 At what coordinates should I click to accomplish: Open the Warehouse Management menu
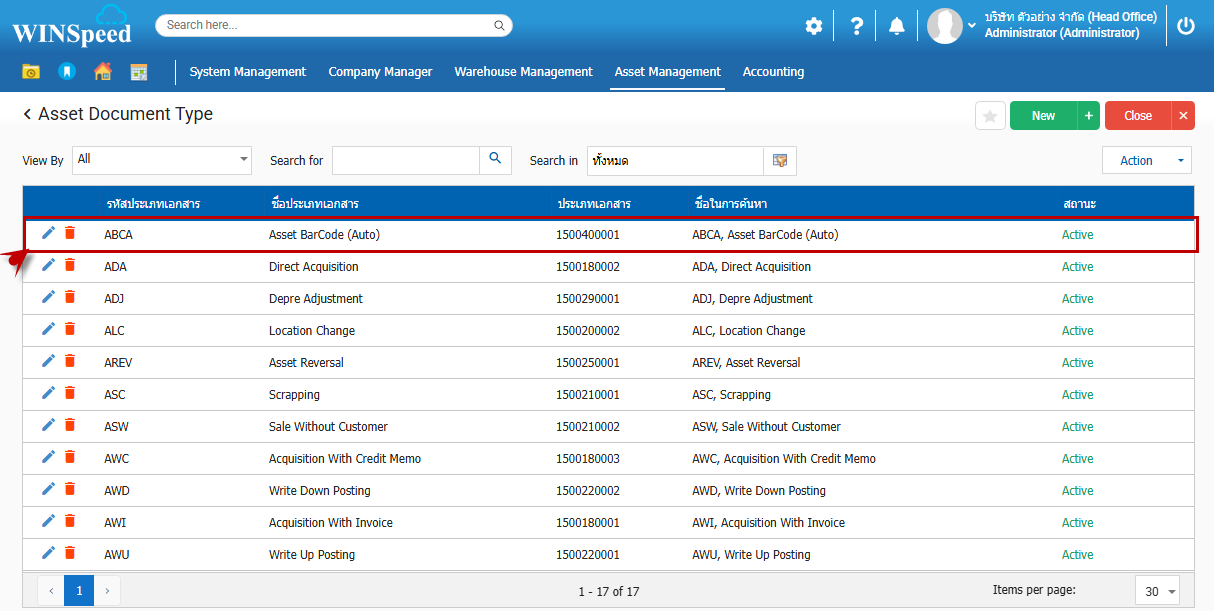(523, 72)
